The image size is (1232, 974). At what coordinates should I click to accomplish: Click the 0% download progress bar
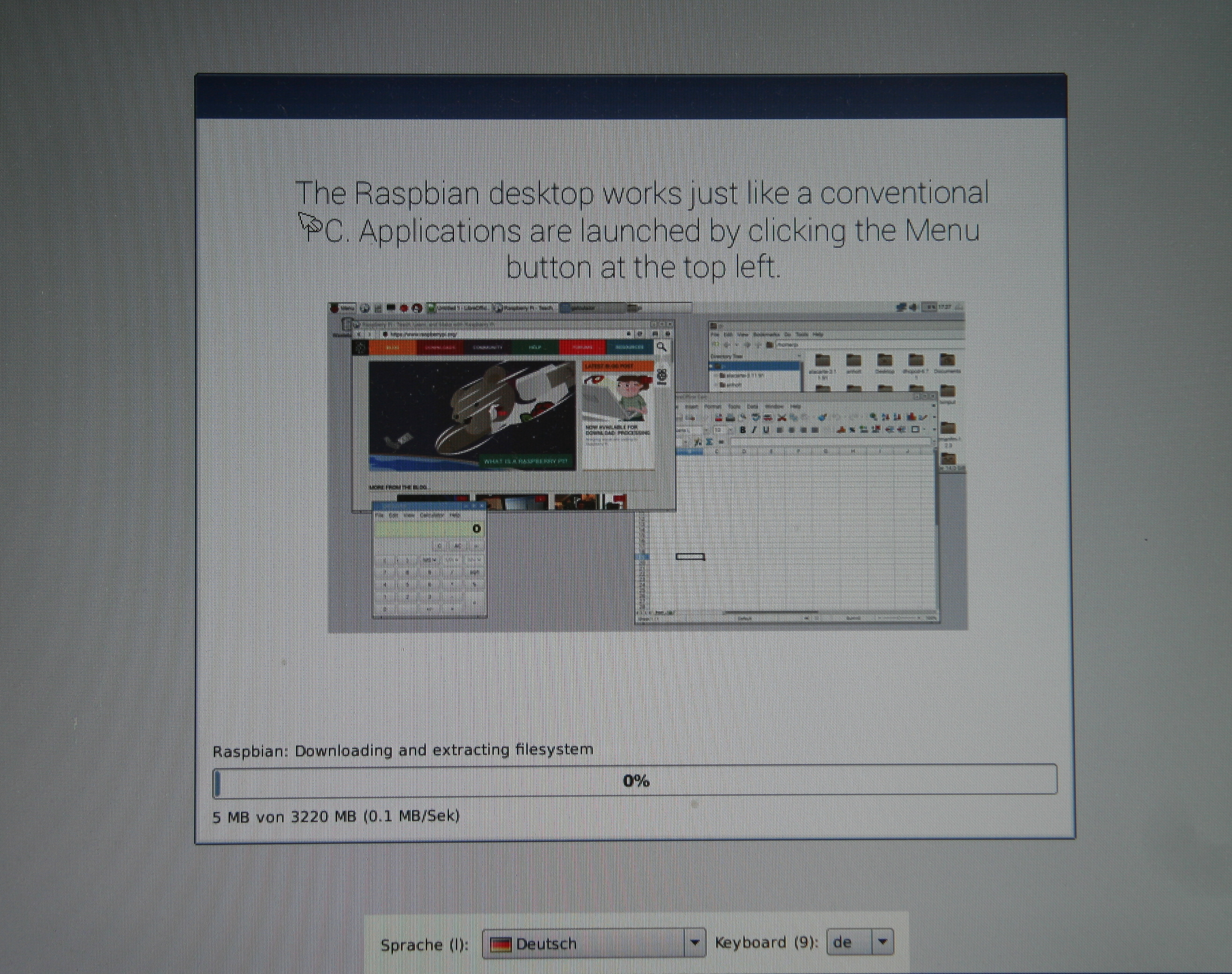635,781
